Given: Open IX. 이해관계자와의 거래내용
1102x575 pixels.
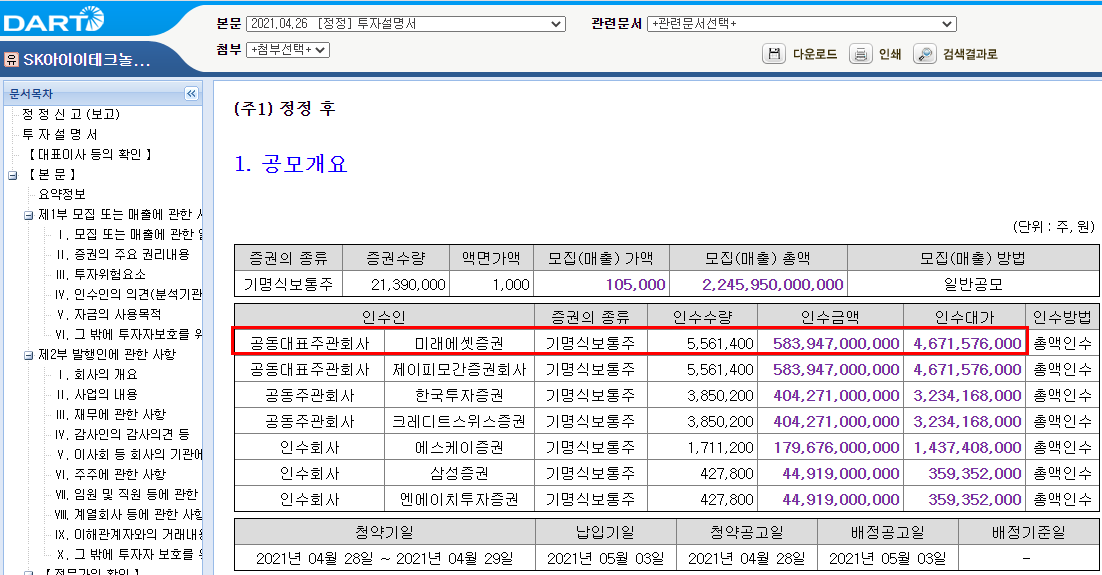Looking at the screenshot, I should point(129,534).
